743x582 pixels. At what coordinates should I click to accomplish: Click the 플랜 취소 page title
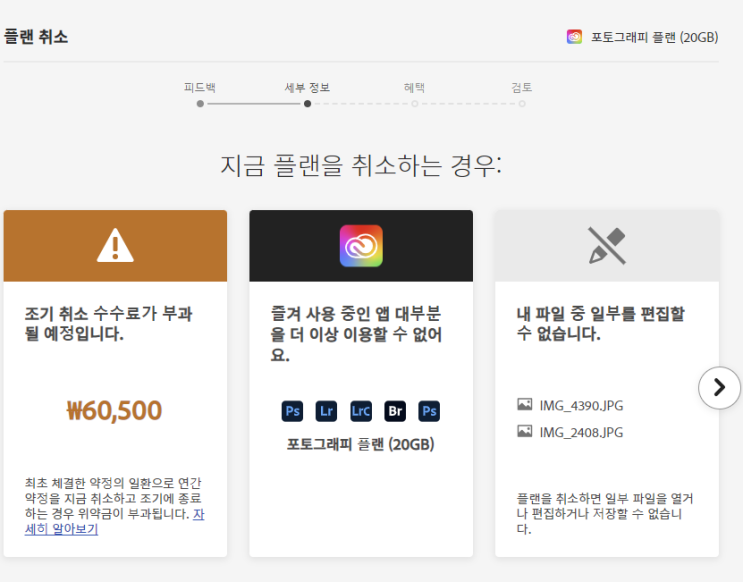36,36
